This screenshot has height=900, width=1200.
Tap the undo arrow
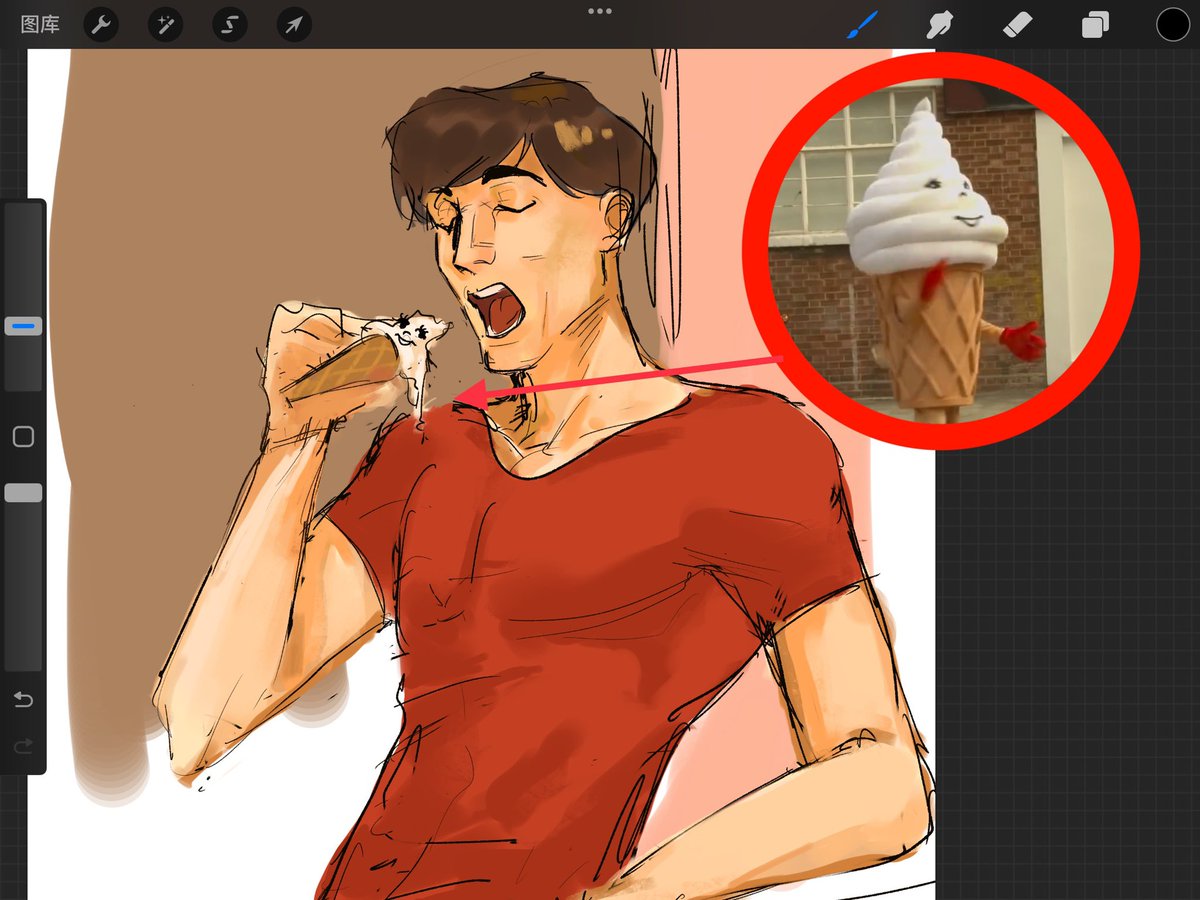point(24,700)
